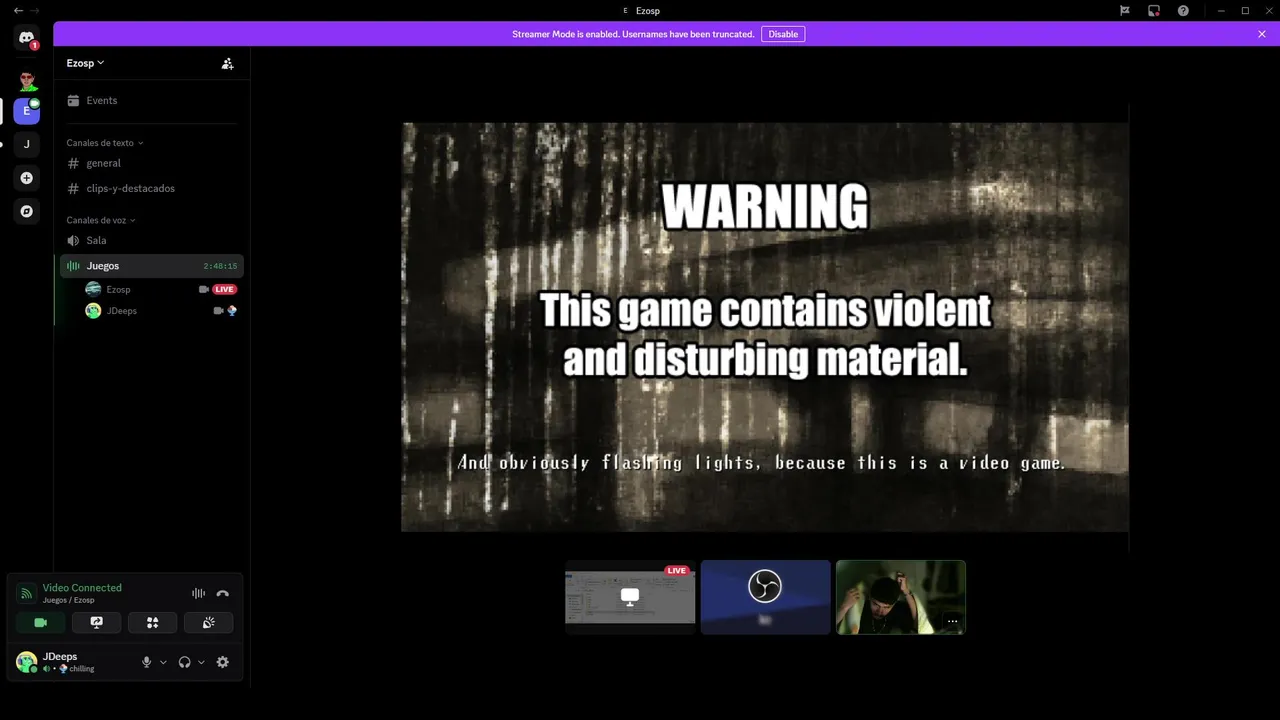The image size is (1280, 720).
Task: Switch to the J server icon
Action: pyautogui.click(x=27, y=144)
